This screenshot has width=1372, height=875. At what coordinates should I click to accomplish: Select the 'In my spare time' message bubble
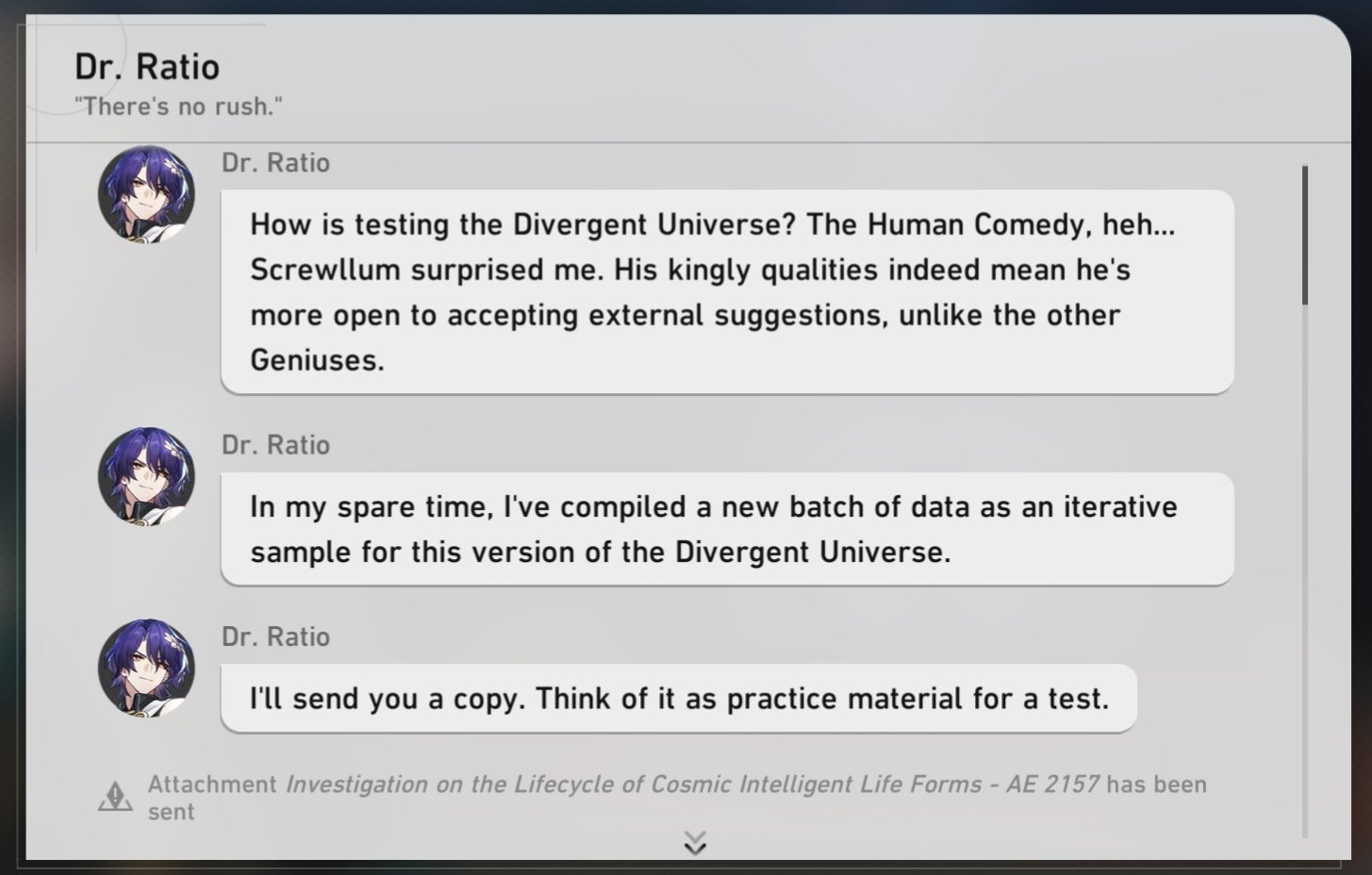(x=726, y=528)
